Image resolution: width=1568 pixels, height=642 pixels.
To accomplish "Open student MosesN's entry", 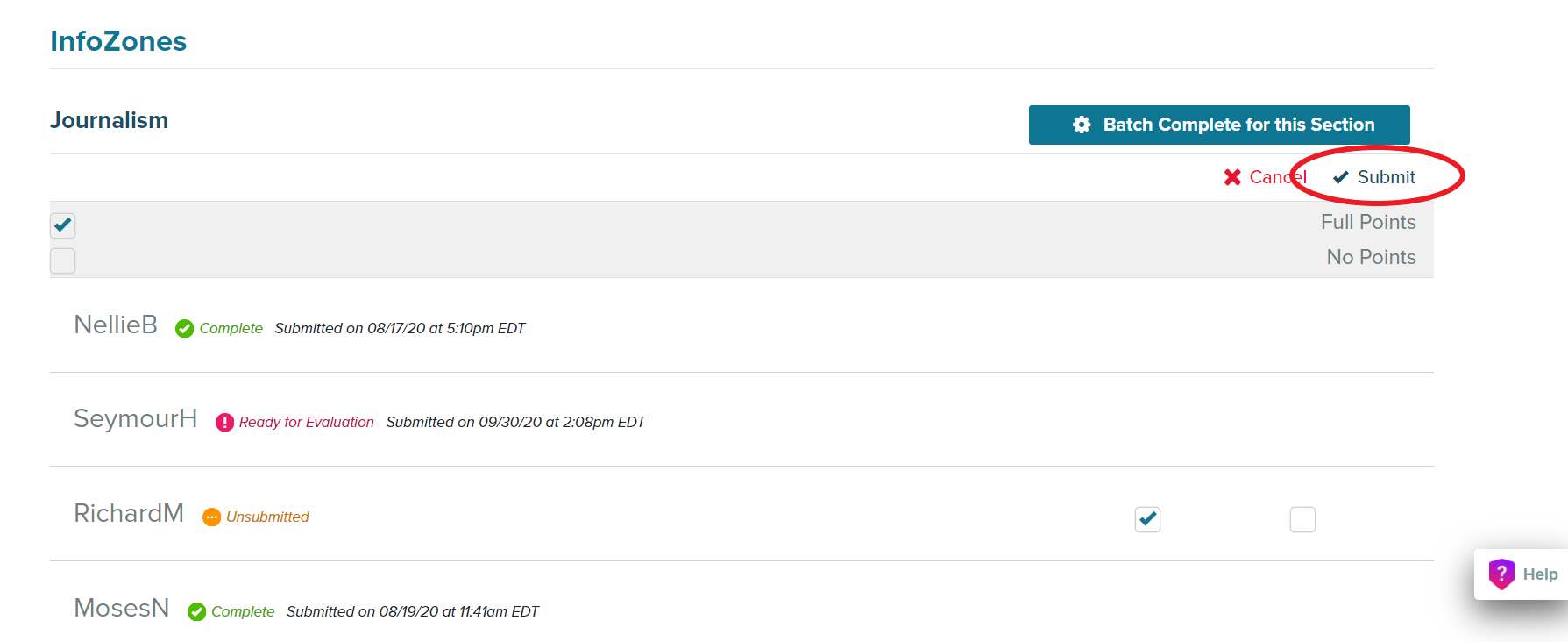I will [121, 608].
